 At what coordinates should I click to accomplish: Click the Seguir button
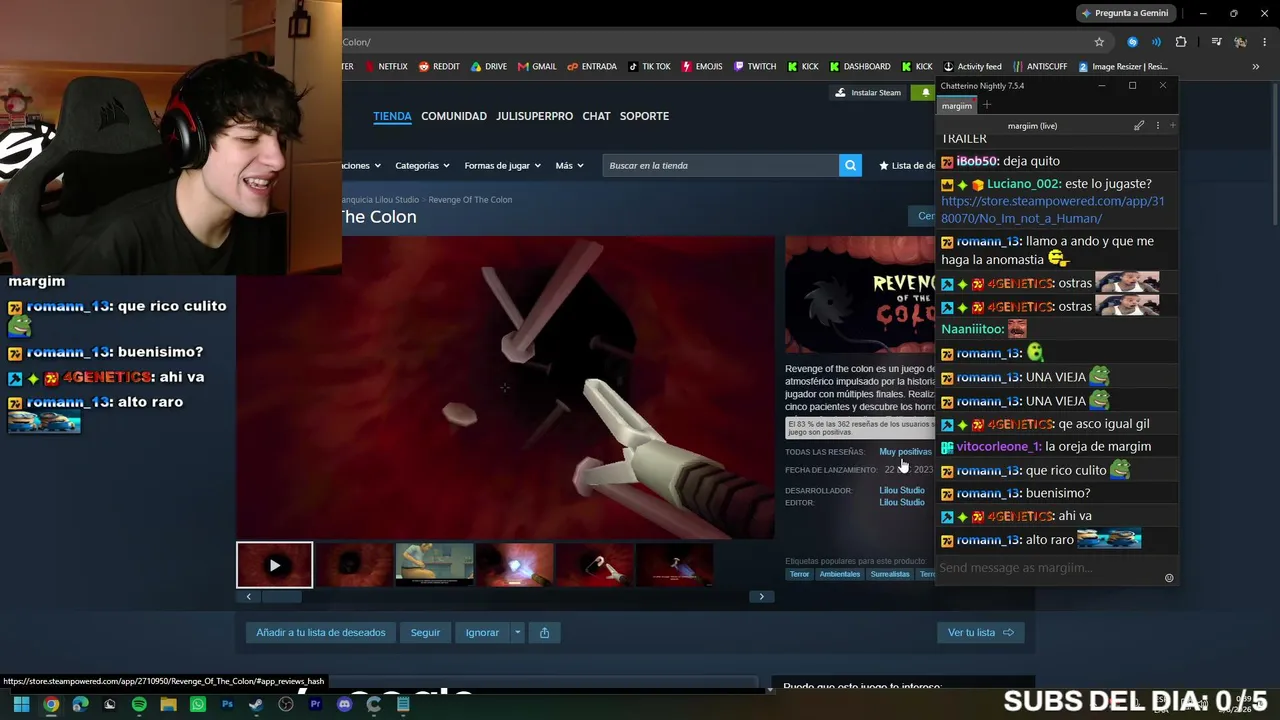click(x=425, y=632)
